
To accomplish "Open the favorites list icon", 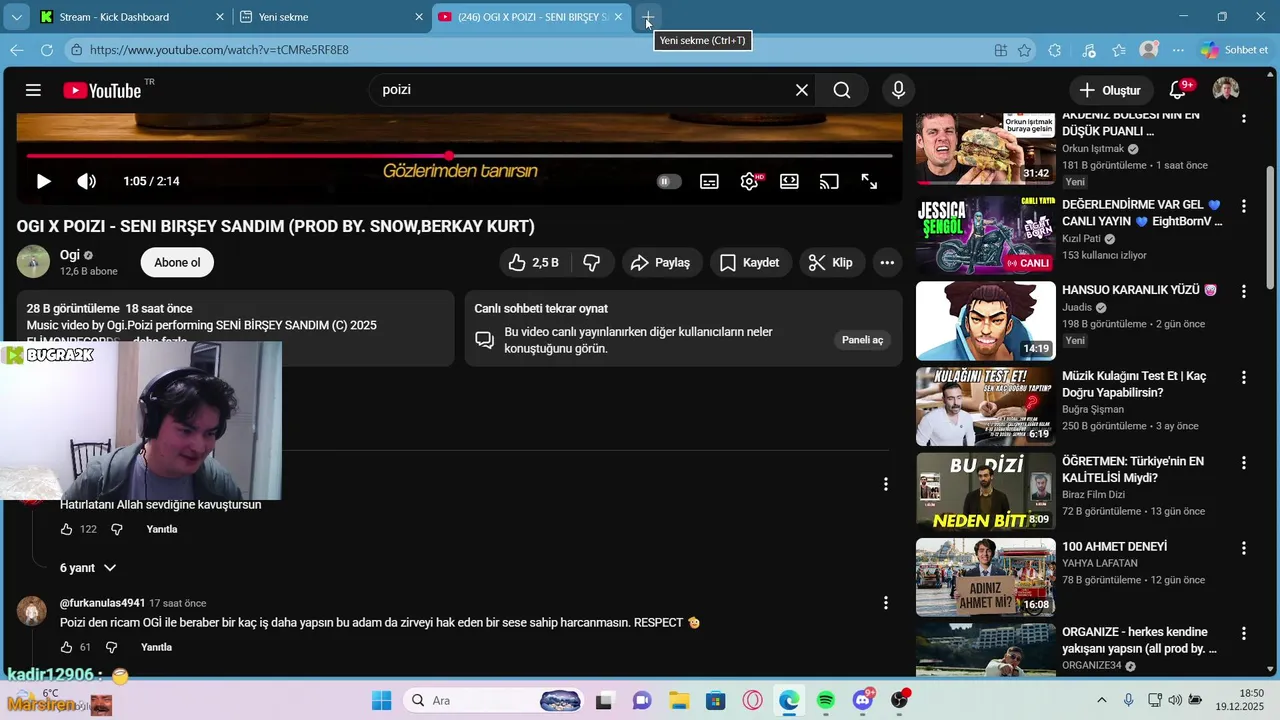I will click(x=1118, y=50).
